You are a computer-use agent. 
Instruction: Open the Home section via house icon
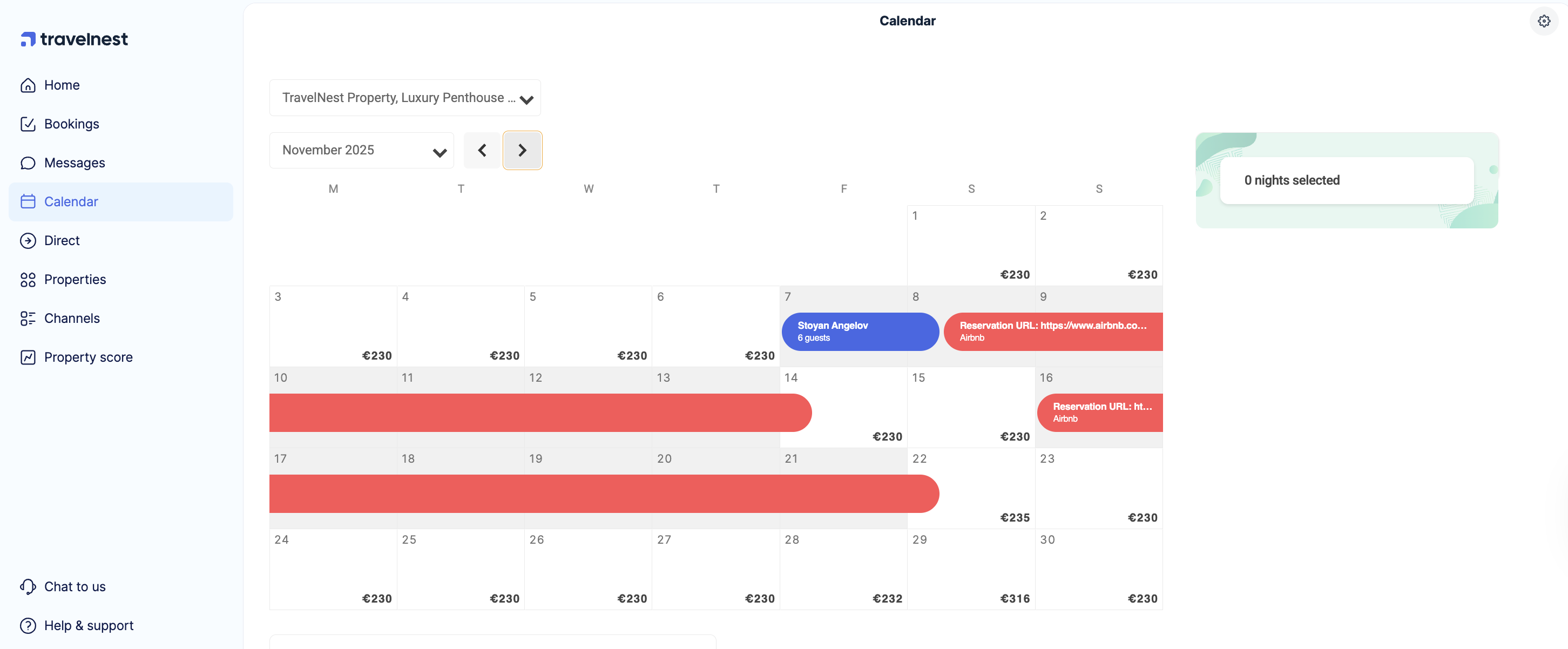[28, 85]
